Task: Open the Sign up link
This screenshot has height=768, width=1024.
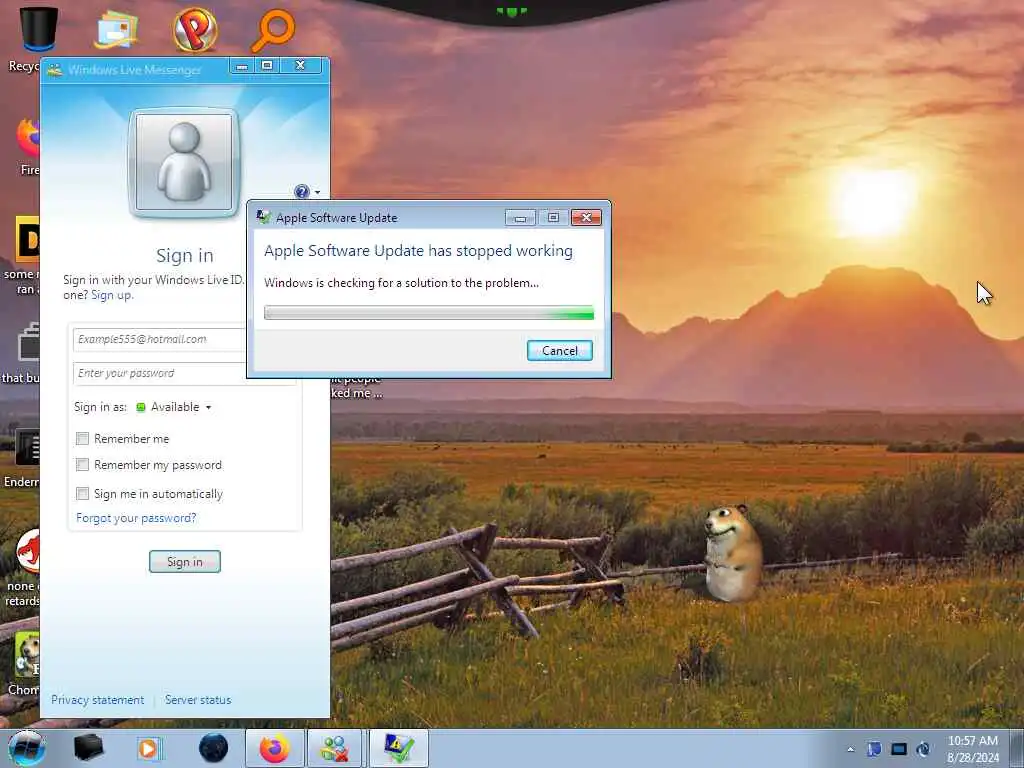Action: (x=112, y=295)
